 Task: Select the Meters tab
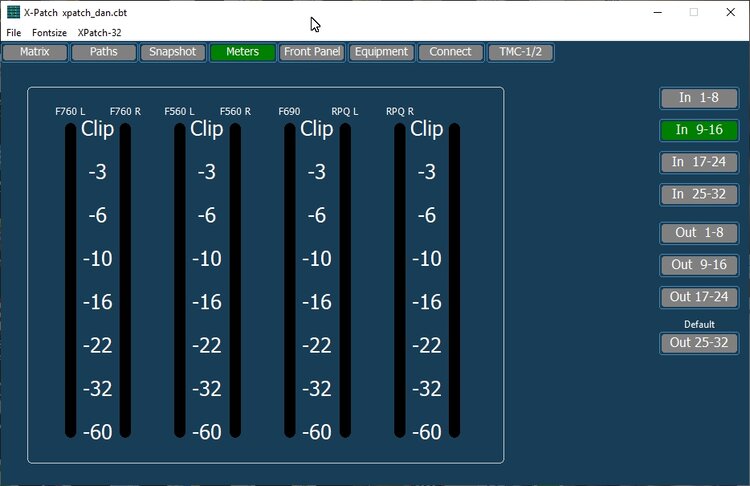point(243,52)
